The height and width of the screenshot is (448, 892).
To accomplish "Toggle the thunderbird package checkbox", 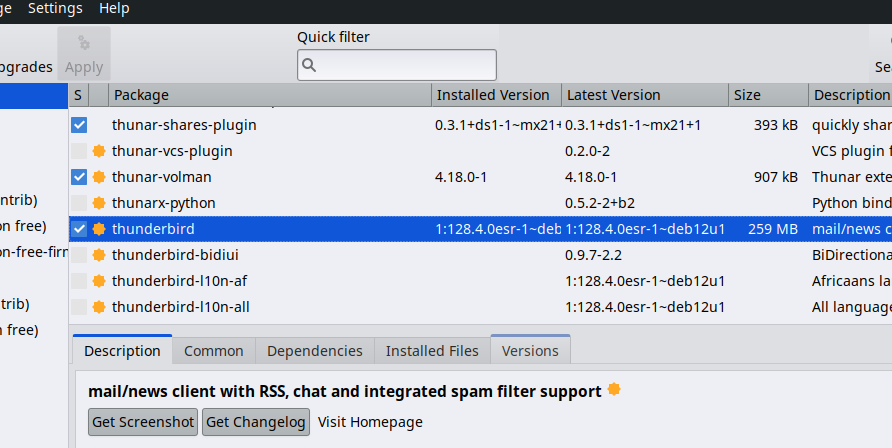I will pos(79,229).
